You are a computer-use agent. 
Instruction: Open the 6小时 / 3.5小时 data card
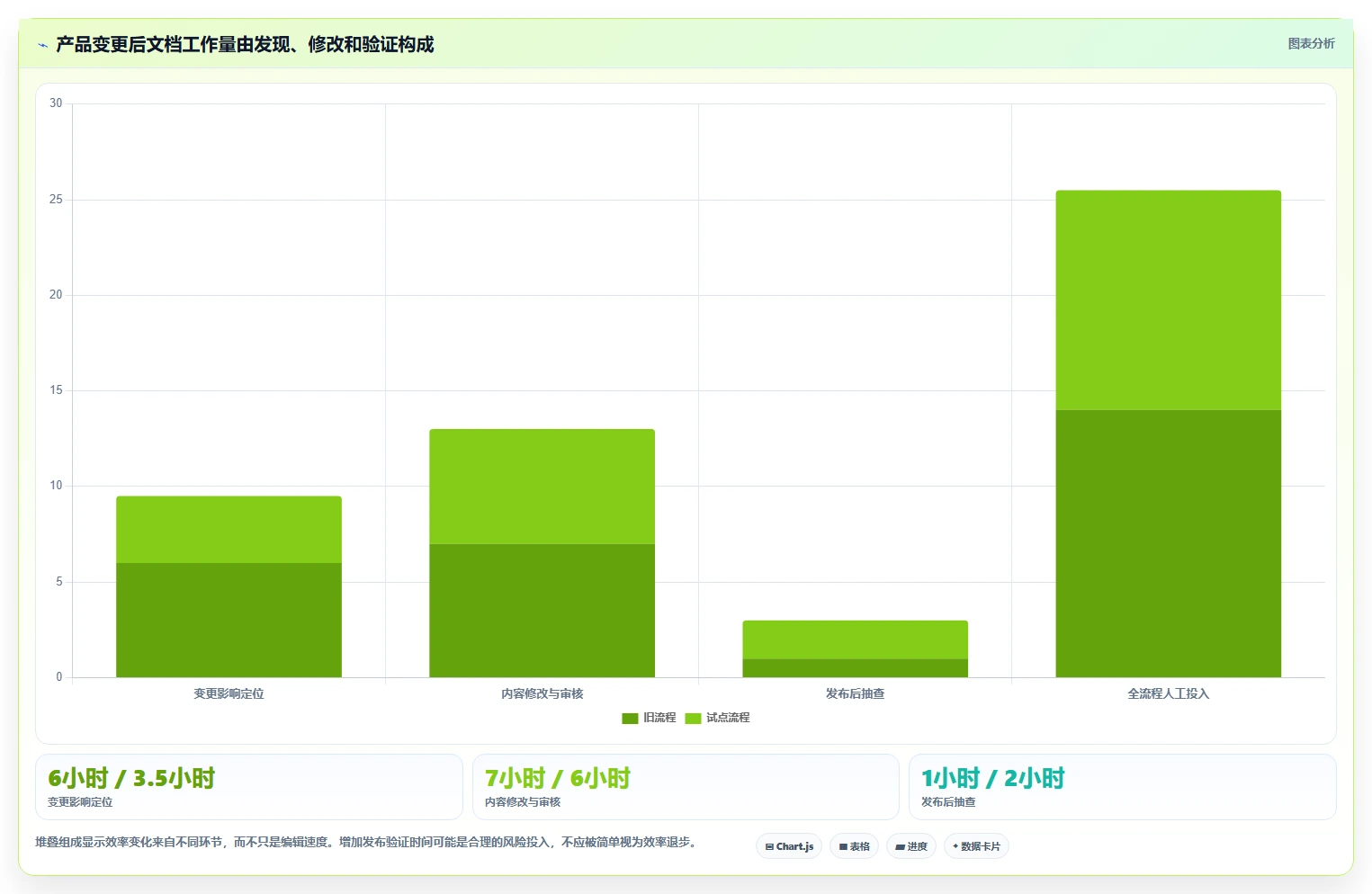[249, 787]
